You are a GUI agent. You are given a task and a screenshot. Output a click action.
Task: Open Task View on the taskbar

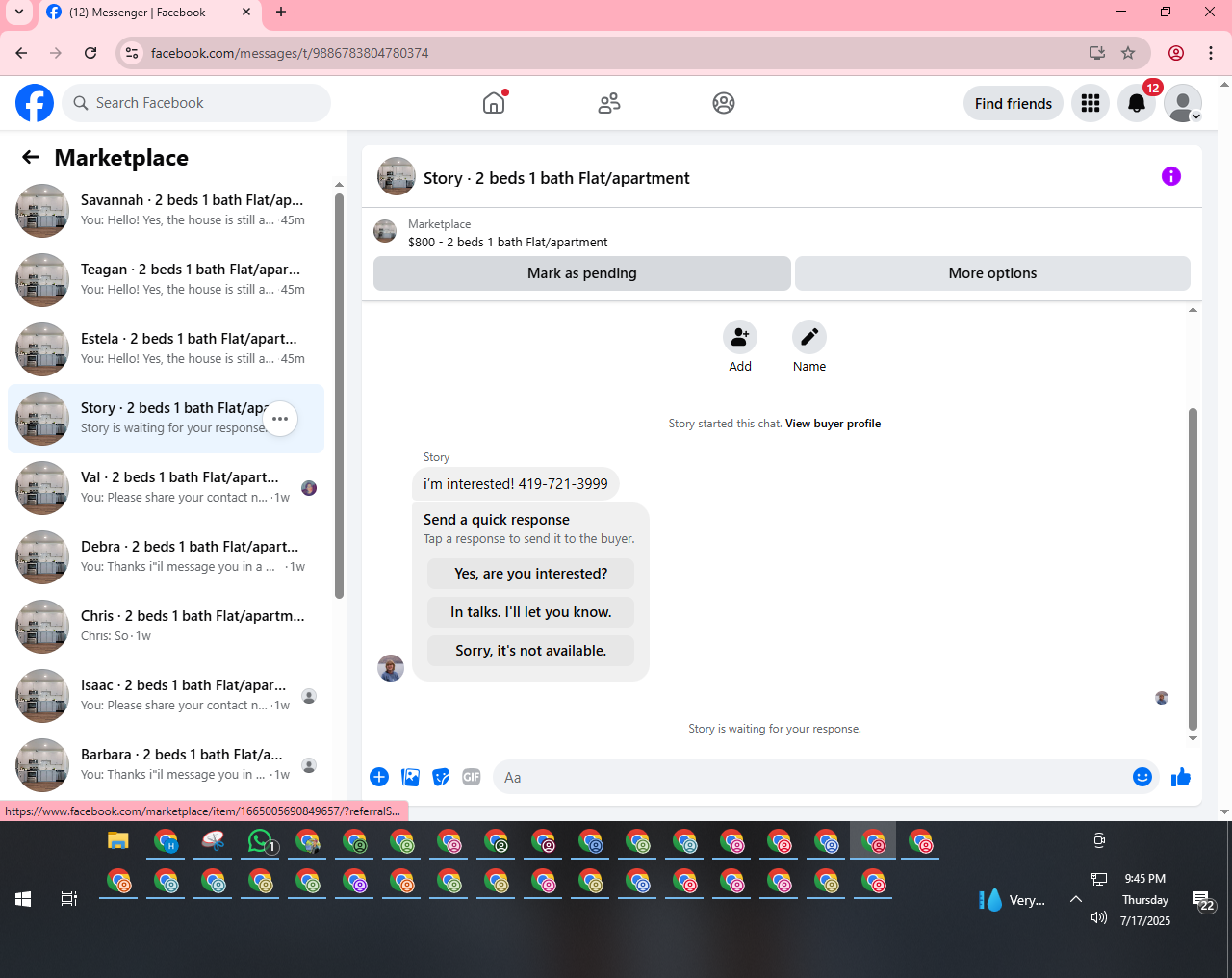[x=69, y=899]
